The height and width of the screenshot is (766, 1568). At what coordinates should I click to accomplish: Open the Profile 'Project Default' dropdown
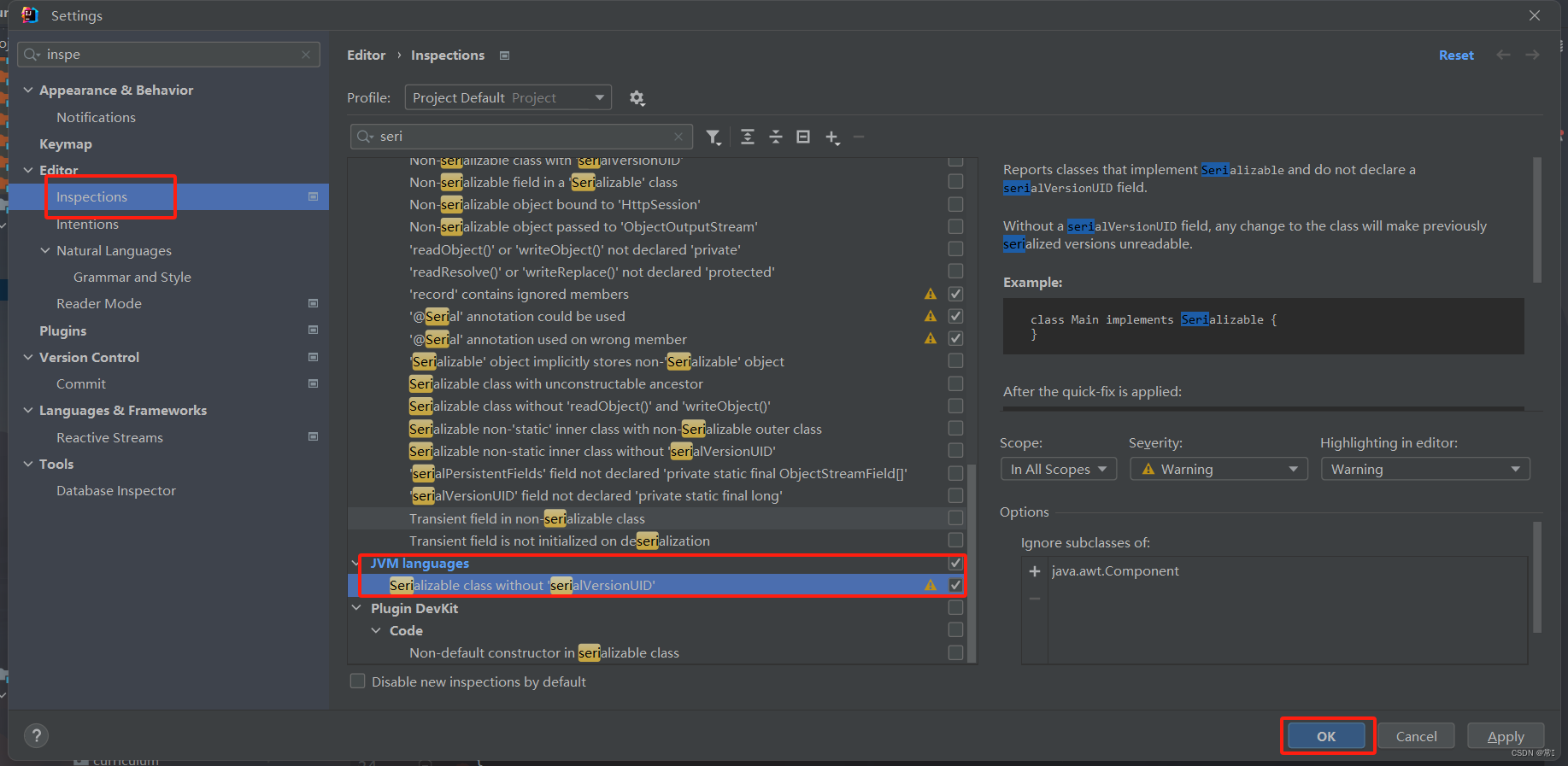point(508,97)
